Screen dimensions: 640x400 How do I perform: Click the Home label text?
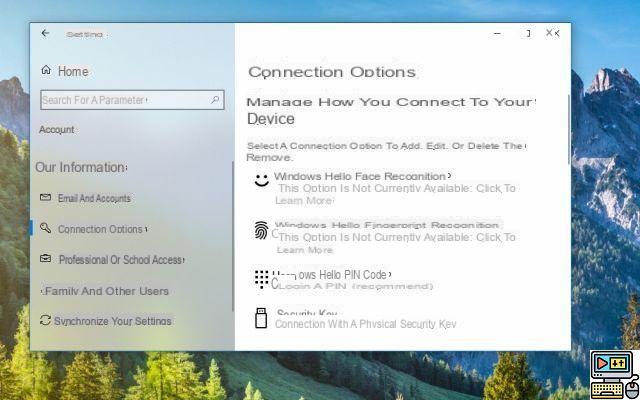point(73,71)
